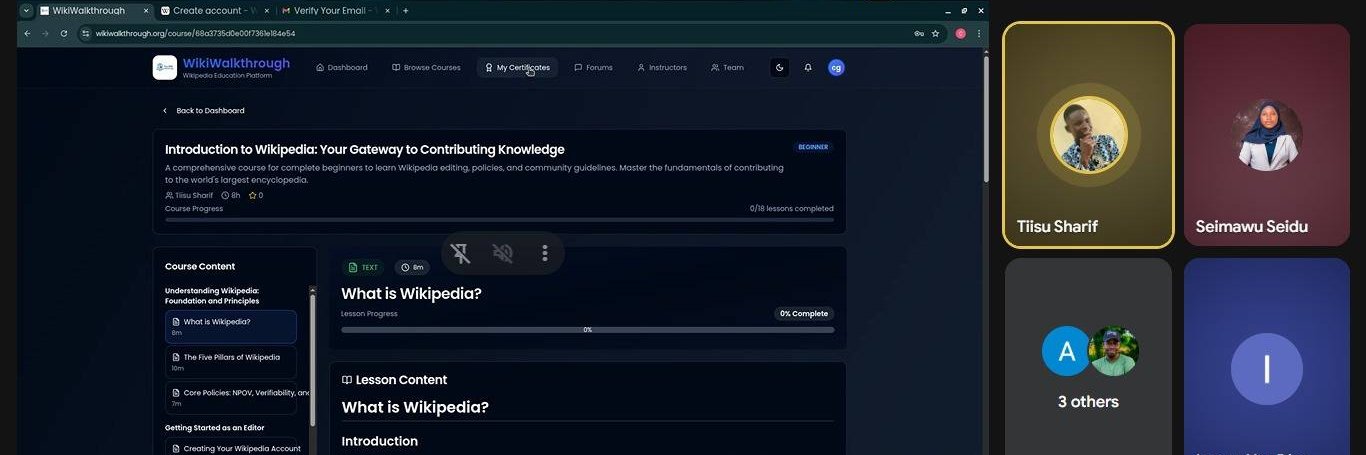The height and width of the screenshot is (455, 1366).
Task: Go to My Certificates
Action: coord(517,68)
